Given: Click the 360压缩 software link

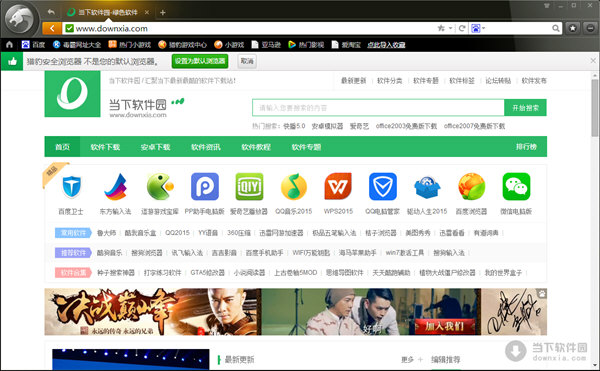Looking at the screenshot, I should pyautogui.click(x=239, y=233).
